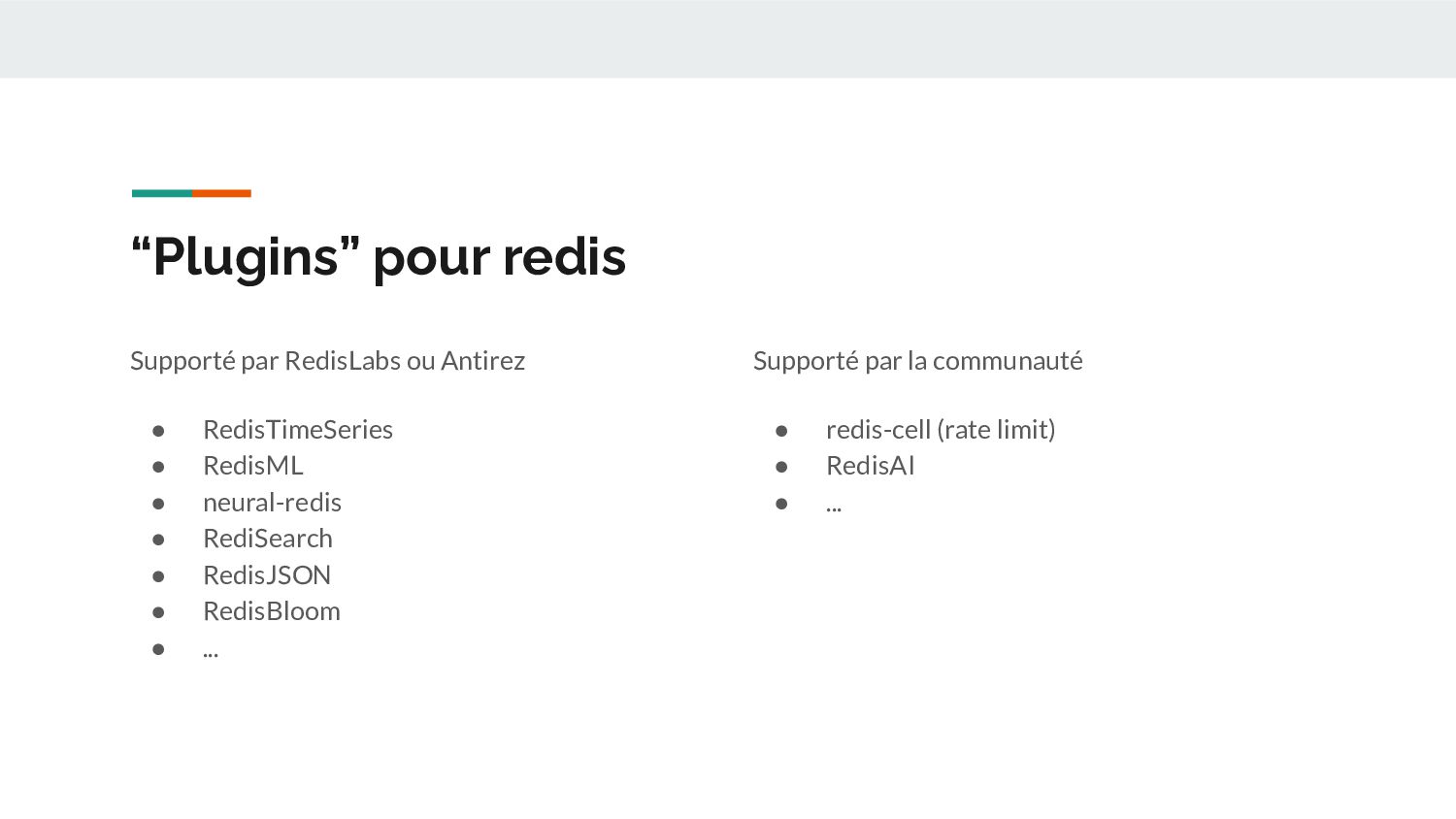Screen dimensions: 1456x819
Task: Click the ellipsis under RedisBloom
Action: coord(211,650)
